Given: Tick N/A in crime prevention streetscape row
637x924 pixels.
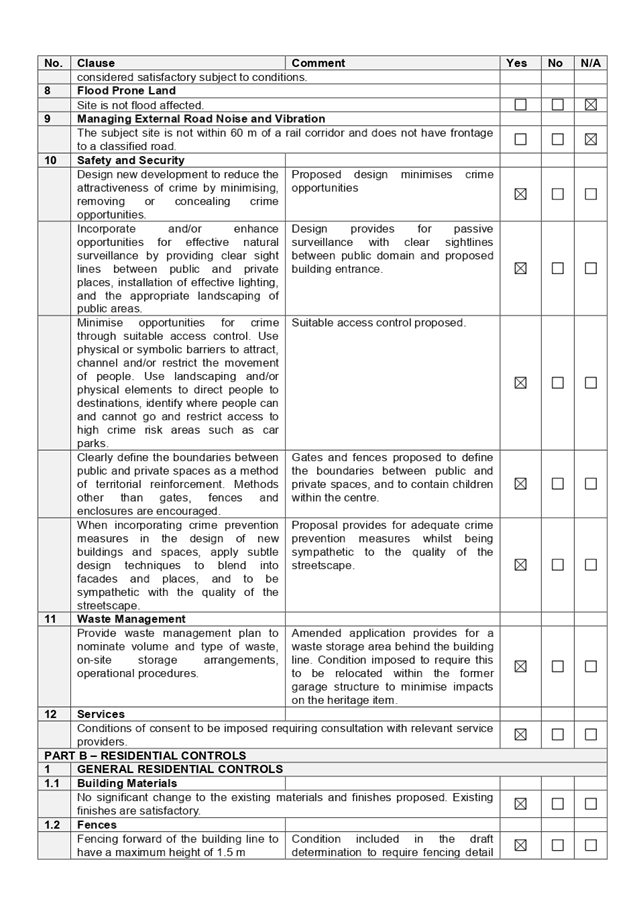Looking at the screenshot, I should pos(590,565).
